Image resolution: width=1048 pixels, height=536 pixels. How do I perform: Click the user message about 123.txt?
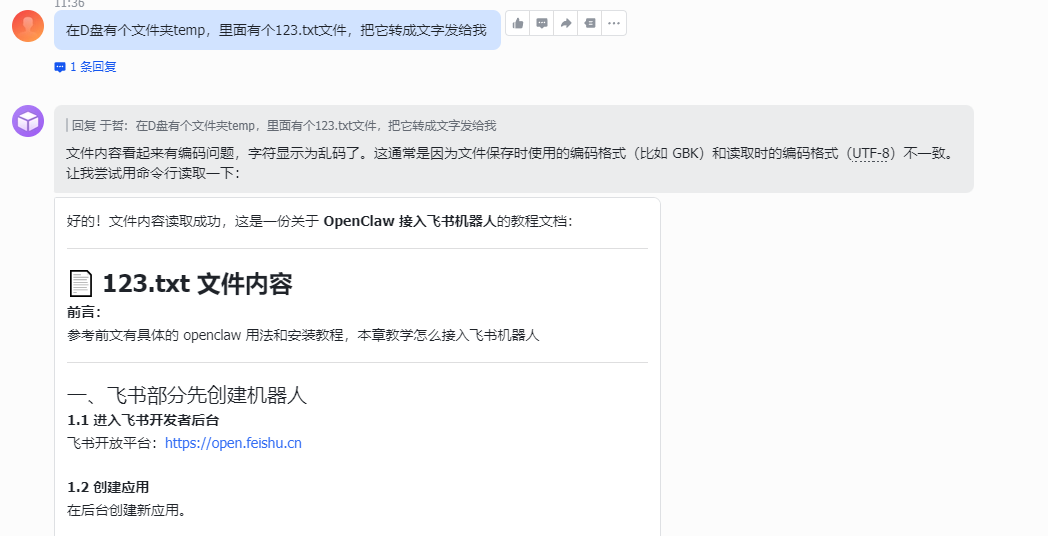[x=277, y=30]
